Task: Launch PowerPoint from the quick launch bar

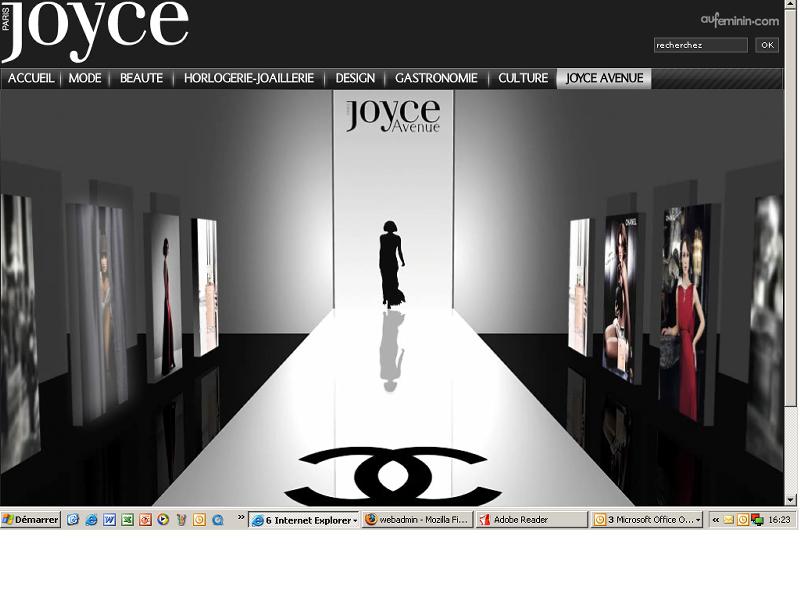Action: 145,520
